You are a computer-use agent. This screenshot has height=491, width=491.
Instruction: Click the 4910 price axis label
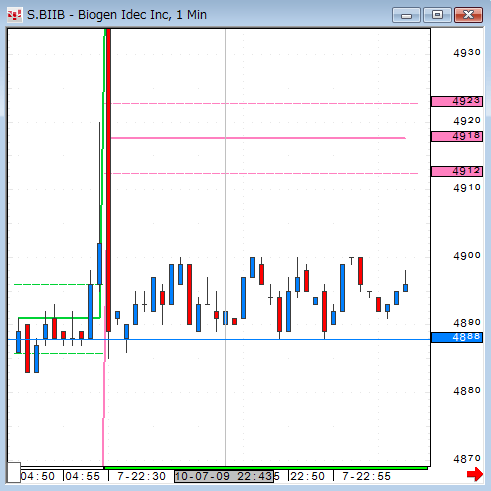[x=467, y=188]
